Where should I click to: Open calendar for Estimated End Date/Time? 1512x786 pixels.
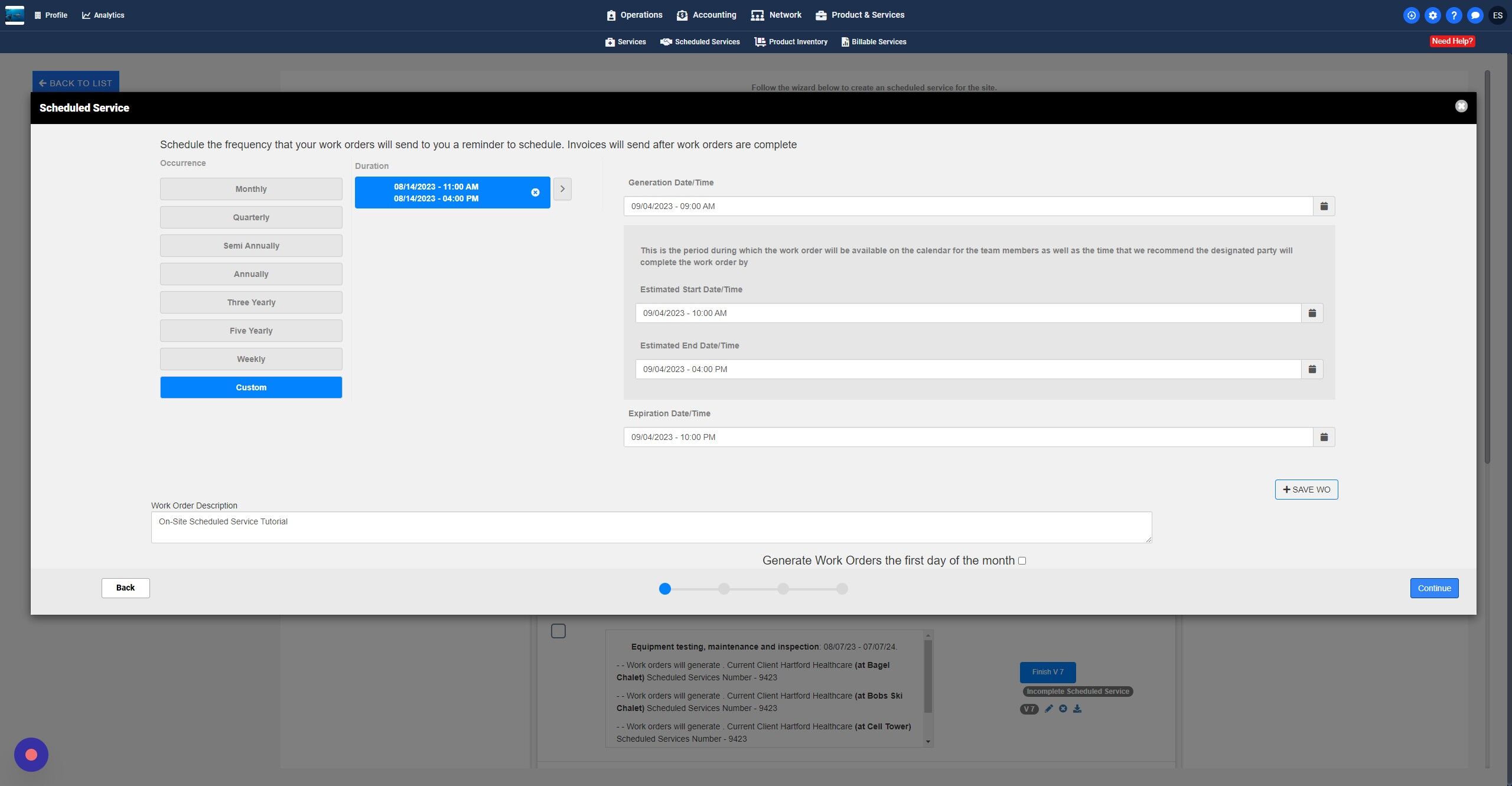point(1312,369)
